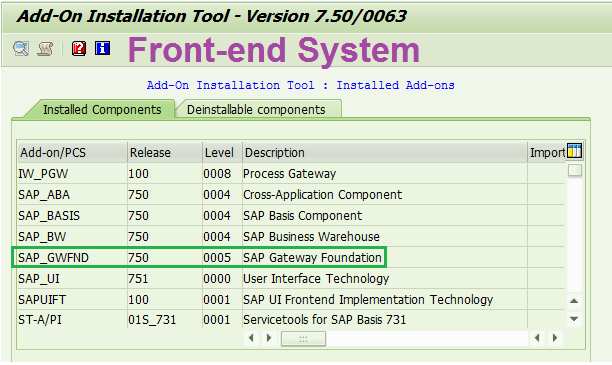
Task: Click right arrow beside horizontal scrollbar thumb
Action: [x=269, y=338]
